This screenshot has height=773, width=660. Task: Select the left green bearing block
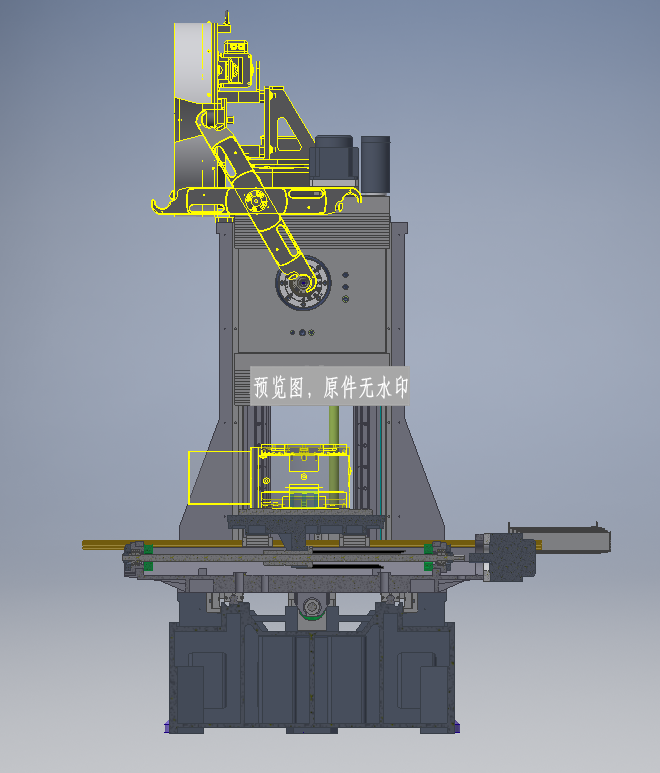click(148, 557)
